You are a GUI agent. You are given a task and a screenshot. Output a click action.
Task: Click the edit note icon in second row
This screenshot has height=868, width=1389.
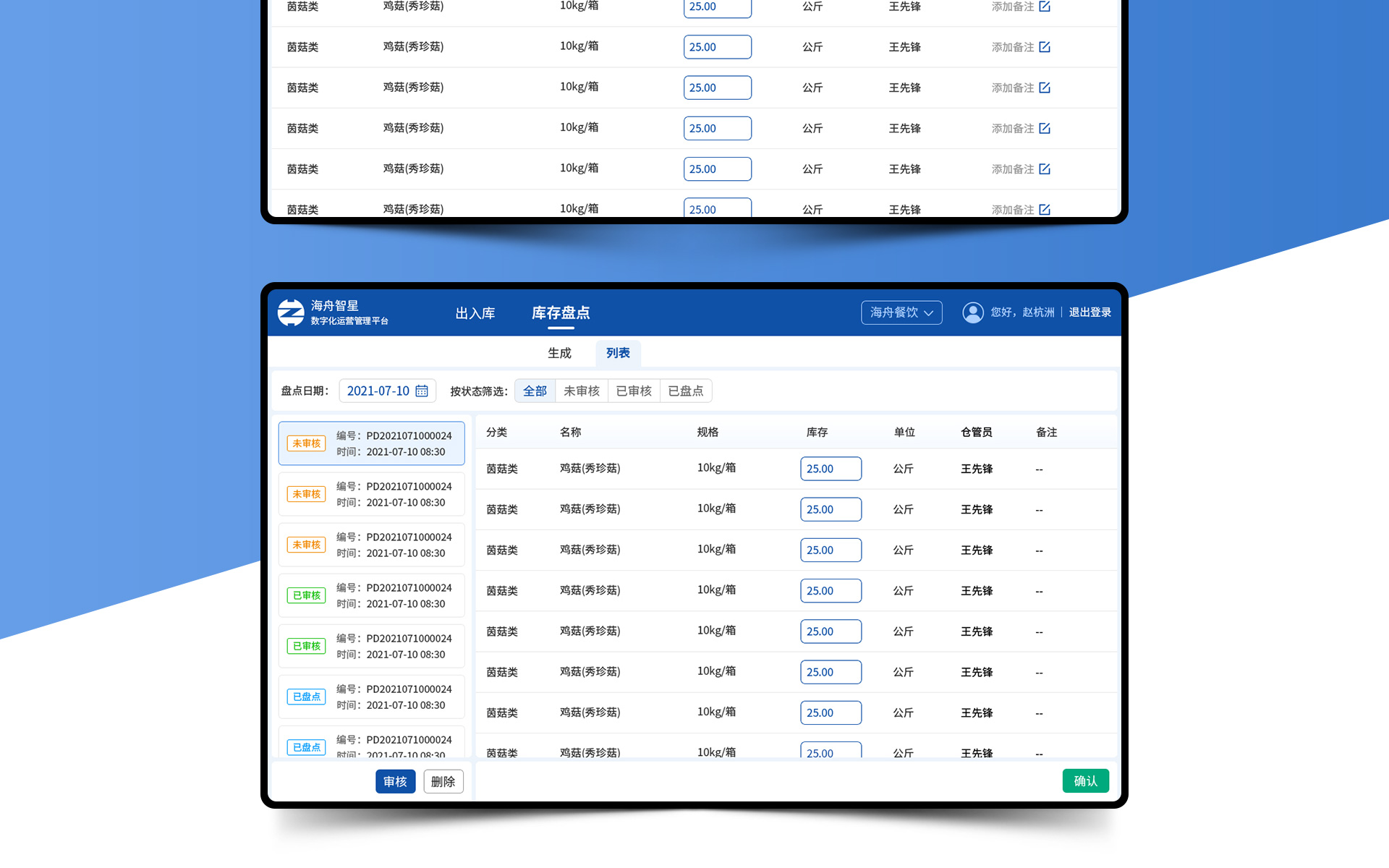click(x=1044, y=47)
